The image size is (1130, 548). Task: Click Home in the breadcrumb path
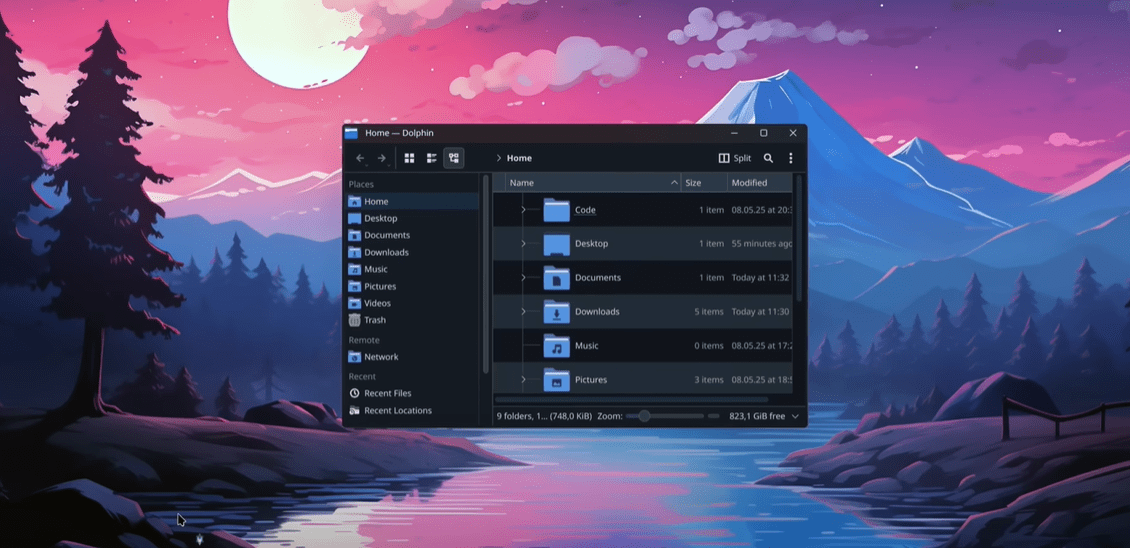pyautogui.click(x=519, y=158)
